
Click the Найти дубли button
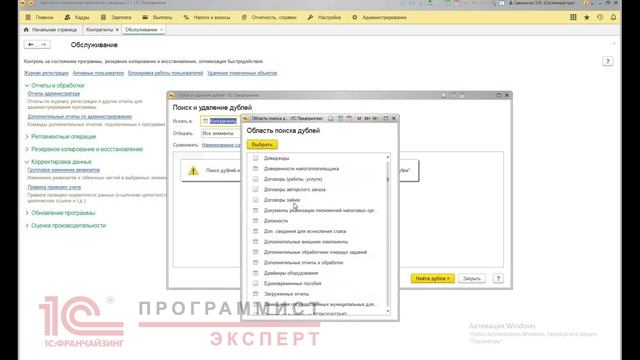click(433, 278)
